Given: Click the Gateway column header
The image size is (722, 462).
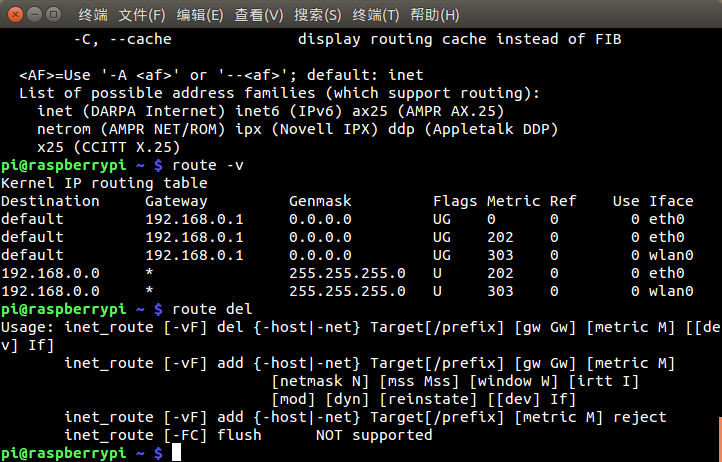Looking at the screenshot, I should 176,201.
